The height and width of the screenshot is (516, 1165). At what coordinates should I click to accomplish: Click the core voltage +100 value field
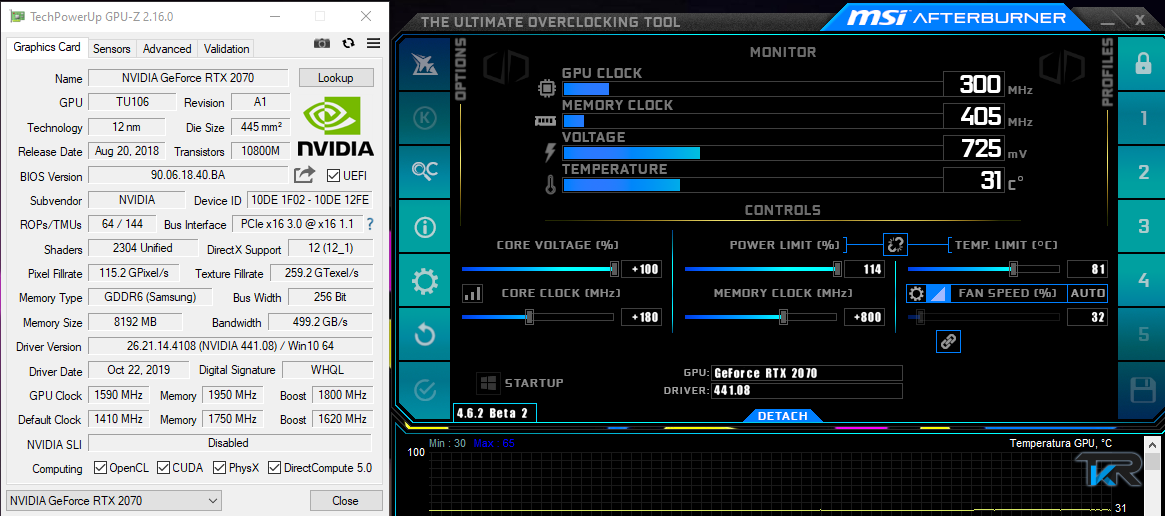click(x=641, y=269)
